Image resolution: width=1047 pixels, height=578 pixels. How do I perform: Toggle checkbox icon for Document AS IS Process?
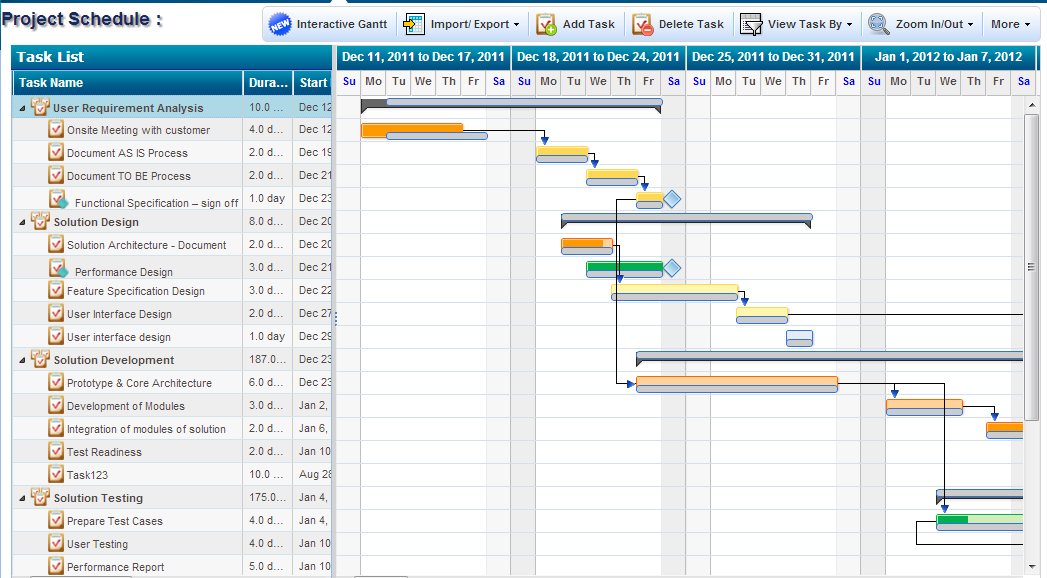[x=56, y=152]
